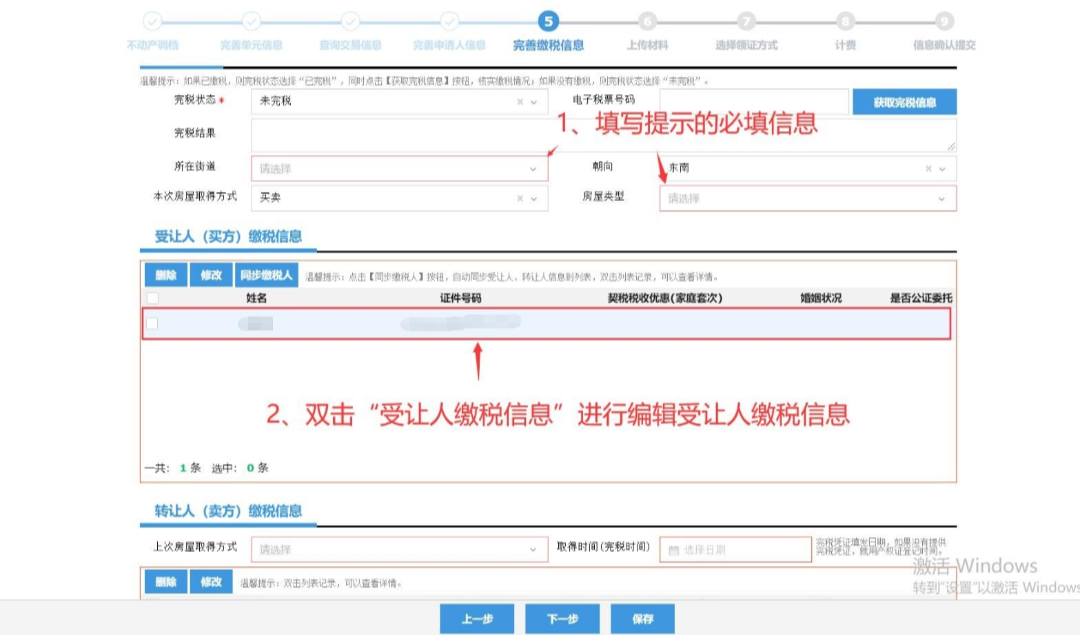1080x635 pixels.
Task: Click the 完善申请人信息 step icon
Action: point(449,20)
